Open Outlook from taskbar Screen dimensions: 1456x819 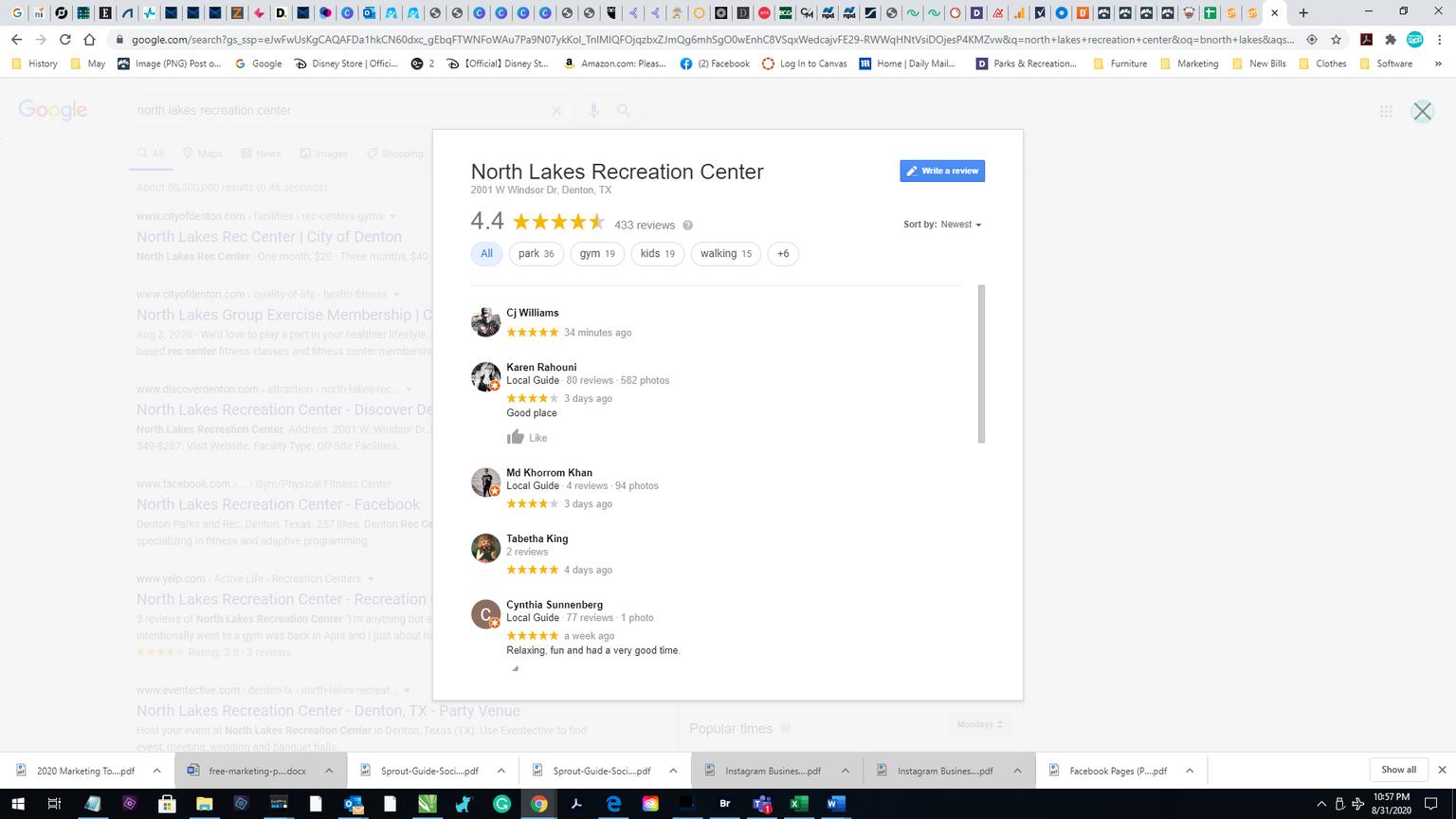coord(353,804)
